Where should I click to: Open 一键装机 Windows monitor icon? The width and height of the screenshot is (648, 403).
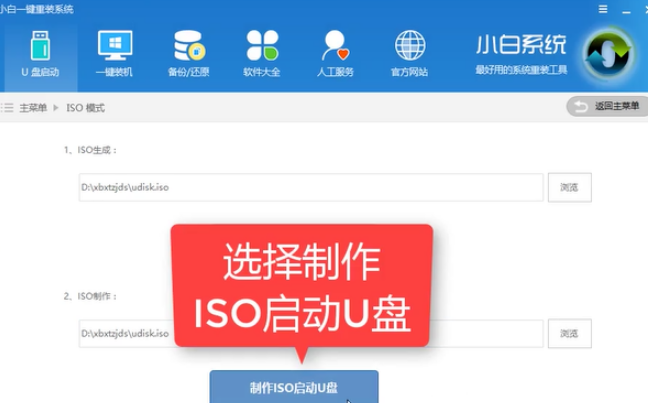pyautogui.click(x=113, y=45)
